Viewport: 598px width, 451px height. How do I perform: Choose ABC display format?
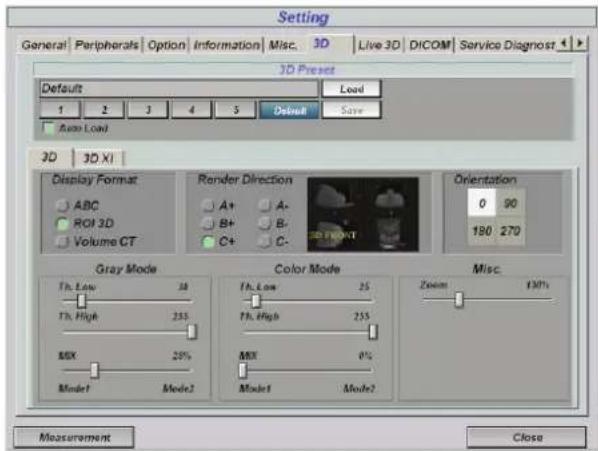62,206
